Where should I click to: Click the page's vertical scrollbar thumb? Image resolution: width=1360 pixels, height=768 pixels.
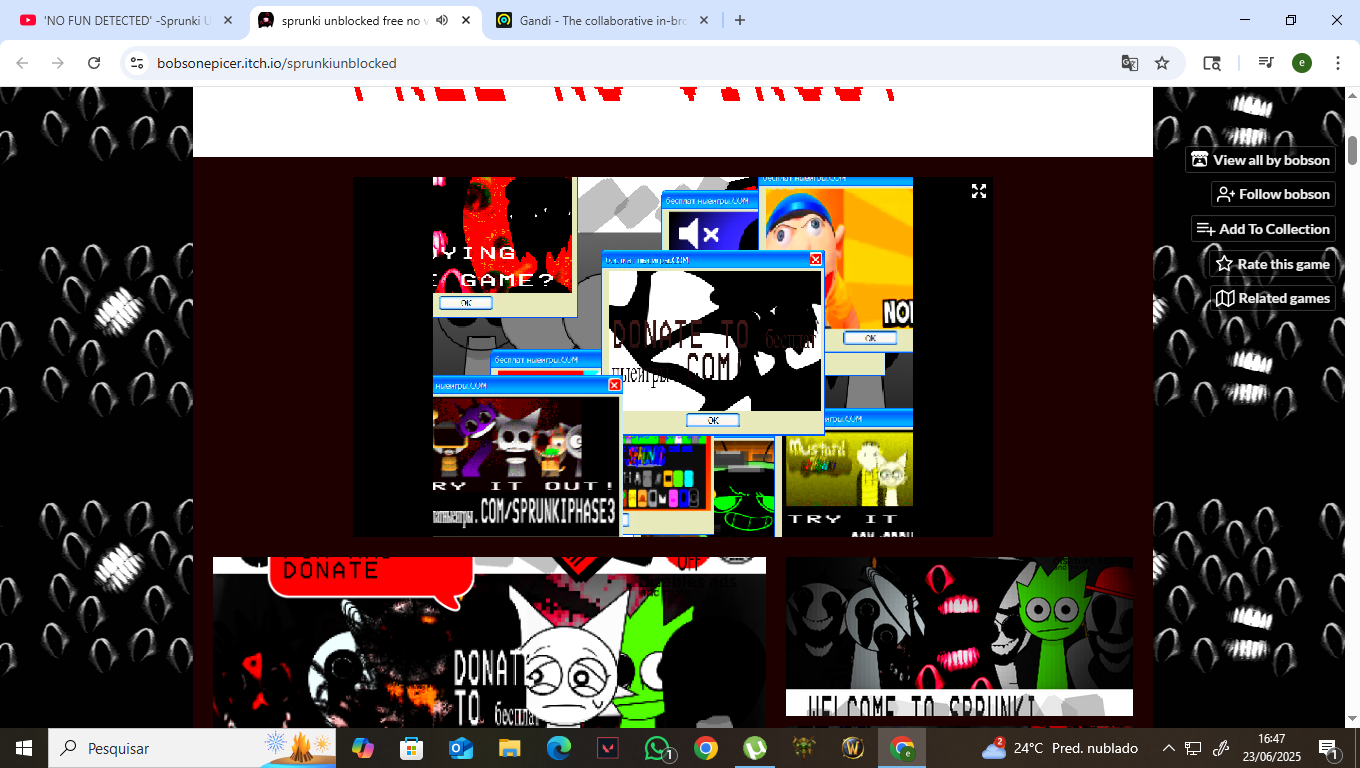click(1353, 149)
